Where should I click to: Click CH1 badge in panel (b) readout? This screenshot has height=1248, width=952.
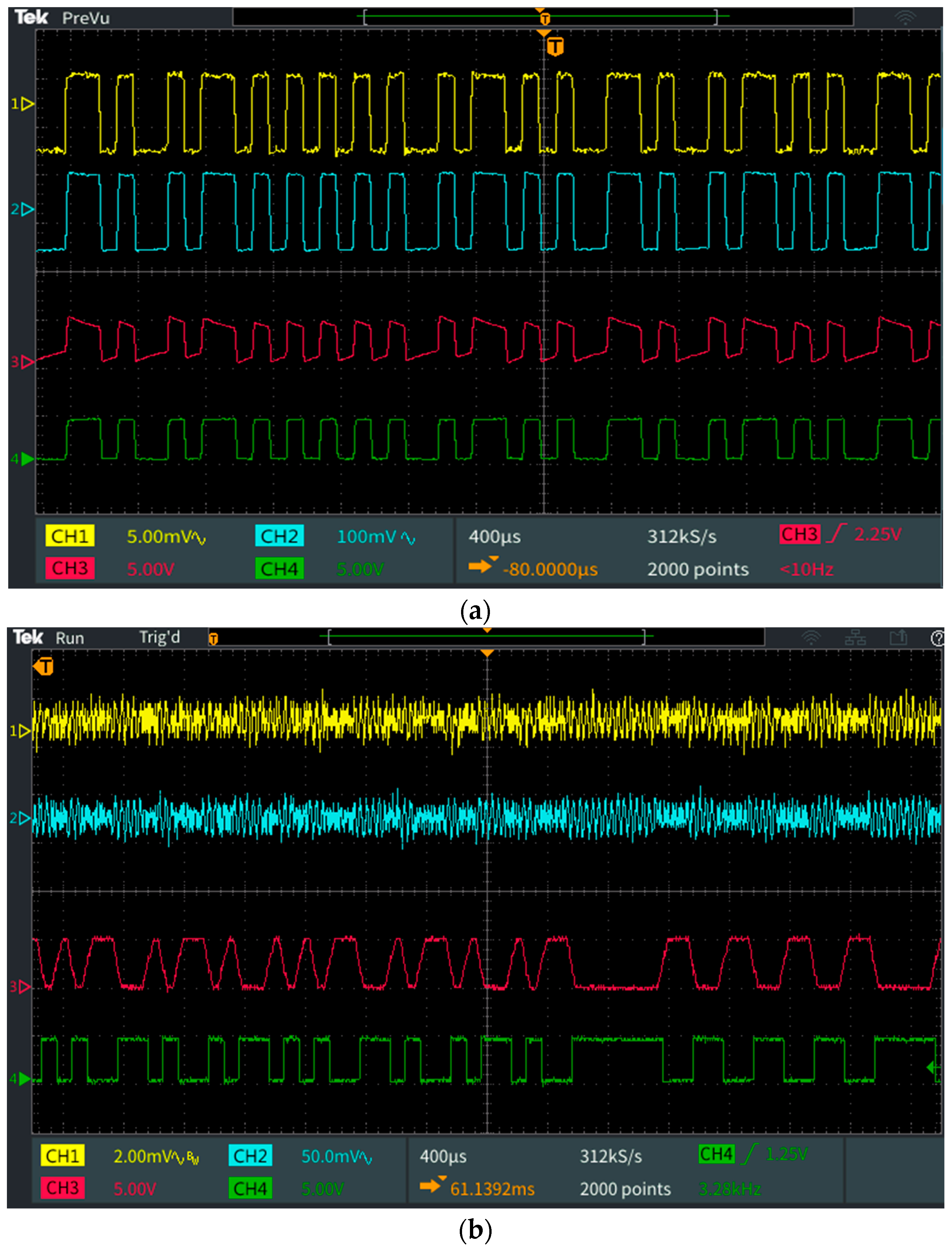pyautogui.click(x=62, y=1156)
